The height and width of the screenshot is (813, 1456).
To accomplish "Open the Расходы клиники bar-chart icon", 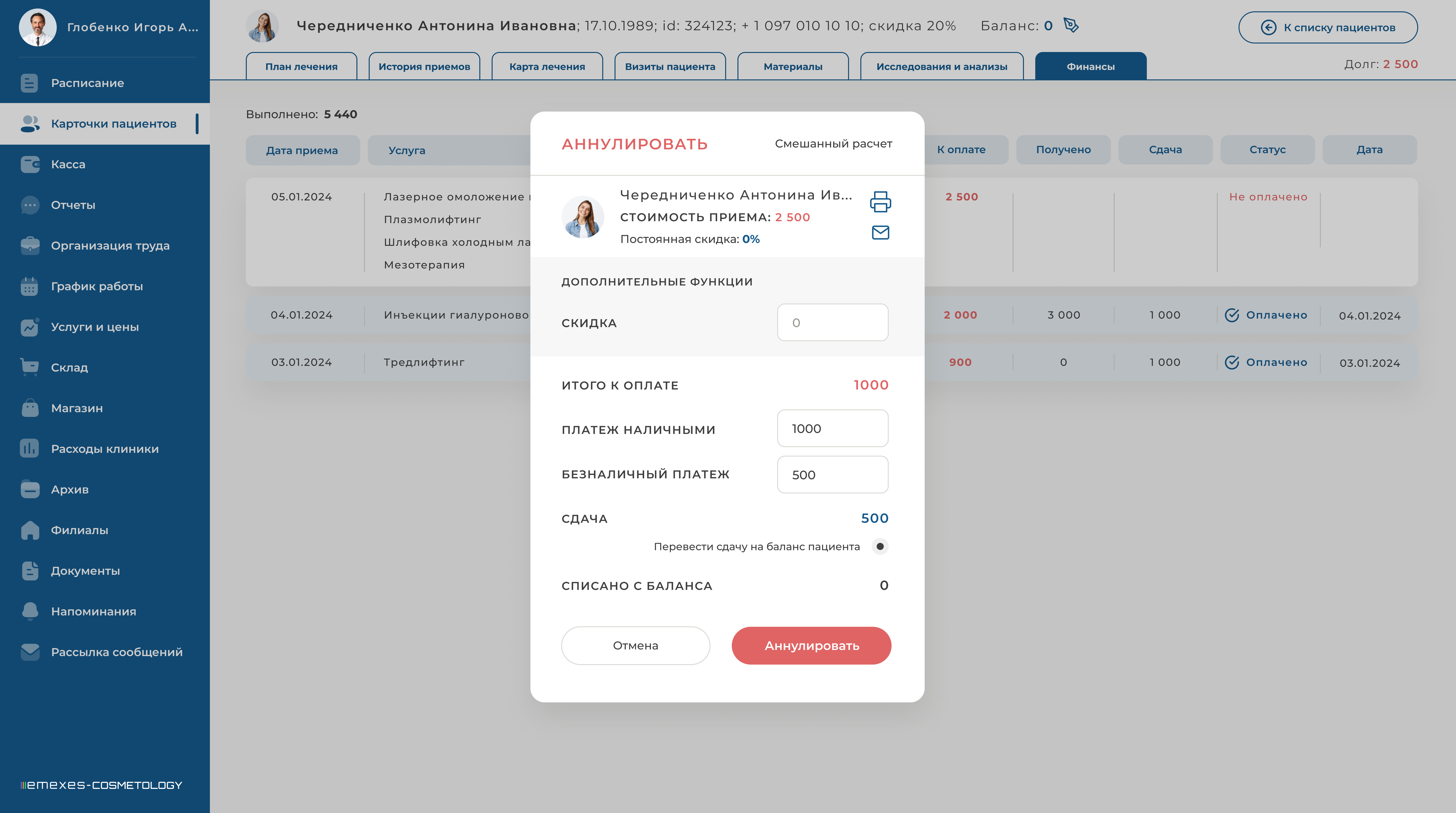I will tap(29, 449).
